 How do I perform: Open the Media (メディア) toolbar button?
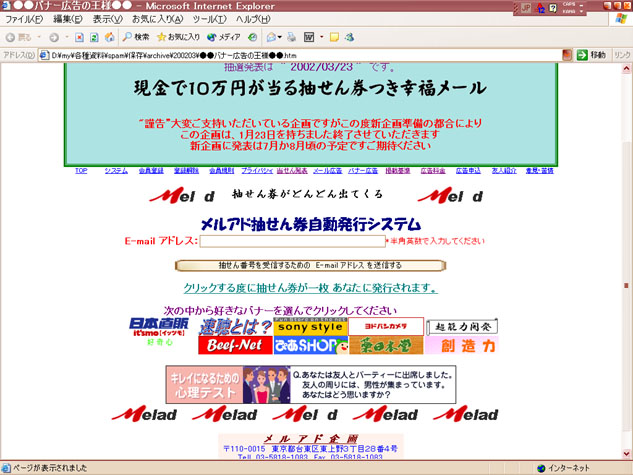(224, 37)
